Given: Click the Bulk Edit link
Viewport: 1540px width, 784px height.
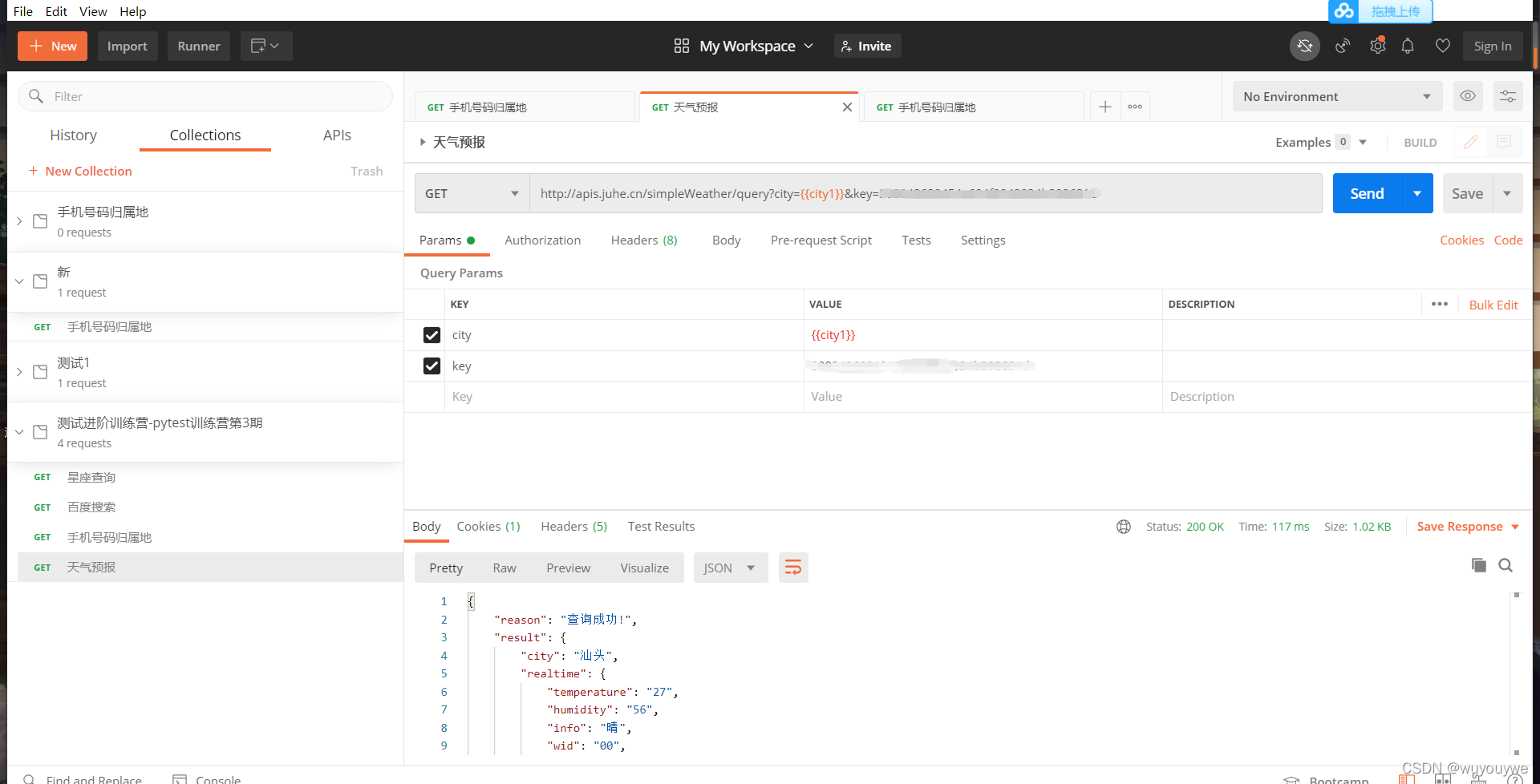Looking at the screenshot, I should coord(1493,305).
